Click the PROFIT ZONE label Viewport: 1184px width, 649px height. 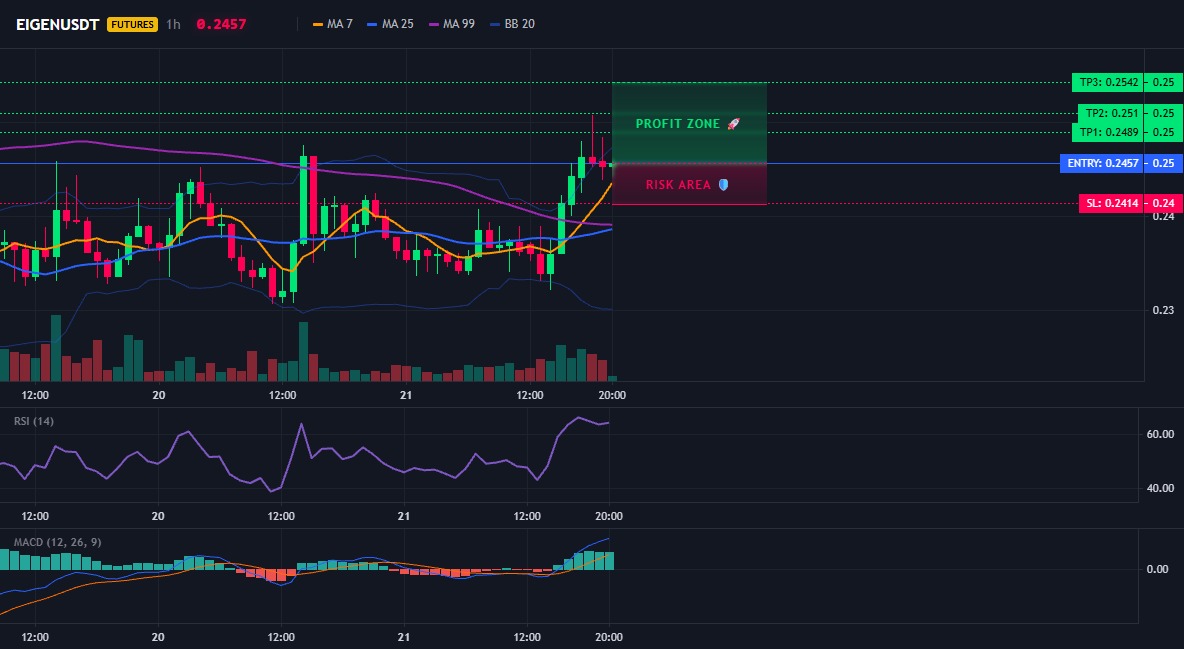[678, 124]
